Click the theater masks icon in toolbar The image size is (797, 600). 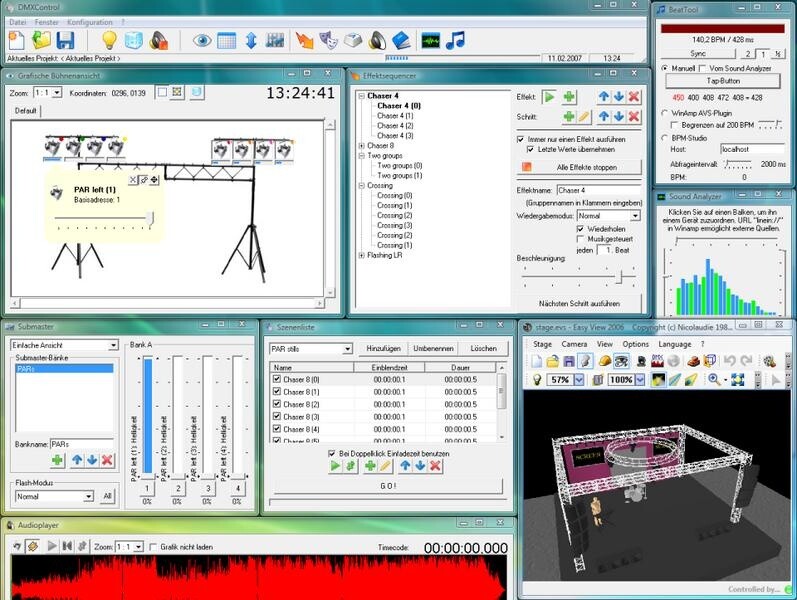point(329,41)
